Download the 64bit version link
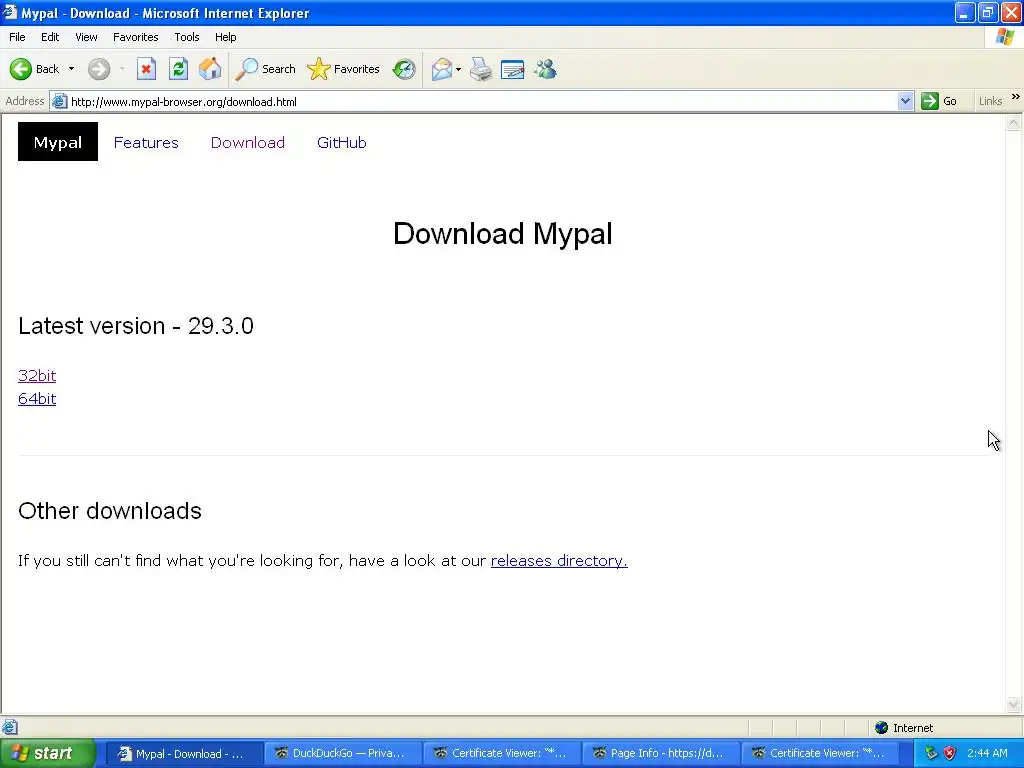This screenshot has height=768, width=1024. [37, 399]
